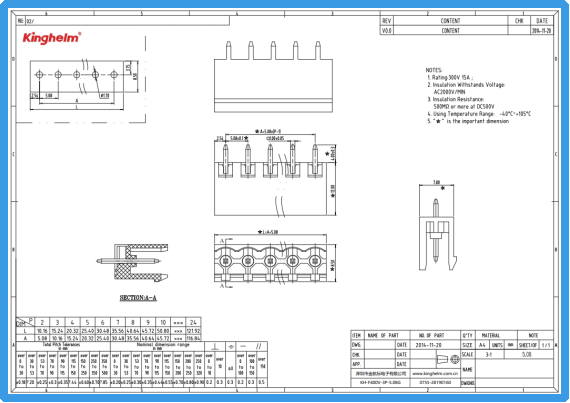Select the NOTES: heading
Screen dimensions: 570x403
coord(434,70)
